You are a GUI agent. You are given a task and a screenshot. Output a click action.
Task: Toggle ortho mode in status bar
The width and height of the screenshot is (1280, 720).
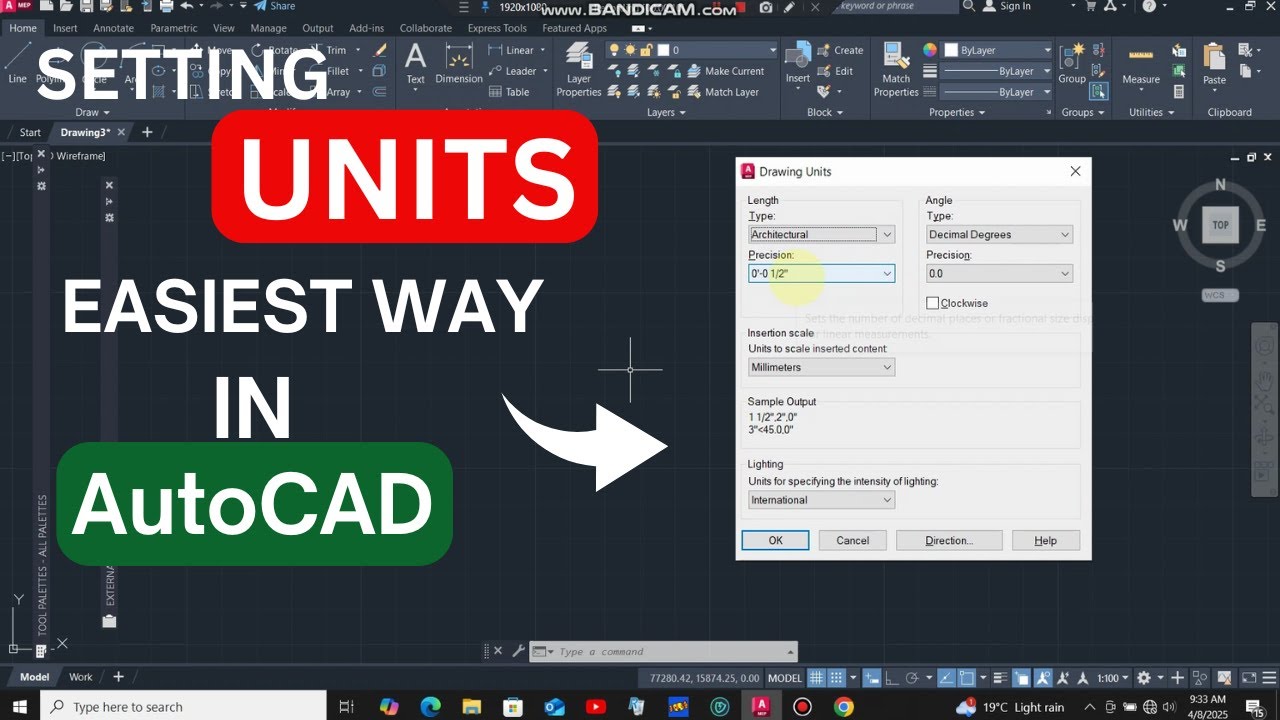pos(892,678)
